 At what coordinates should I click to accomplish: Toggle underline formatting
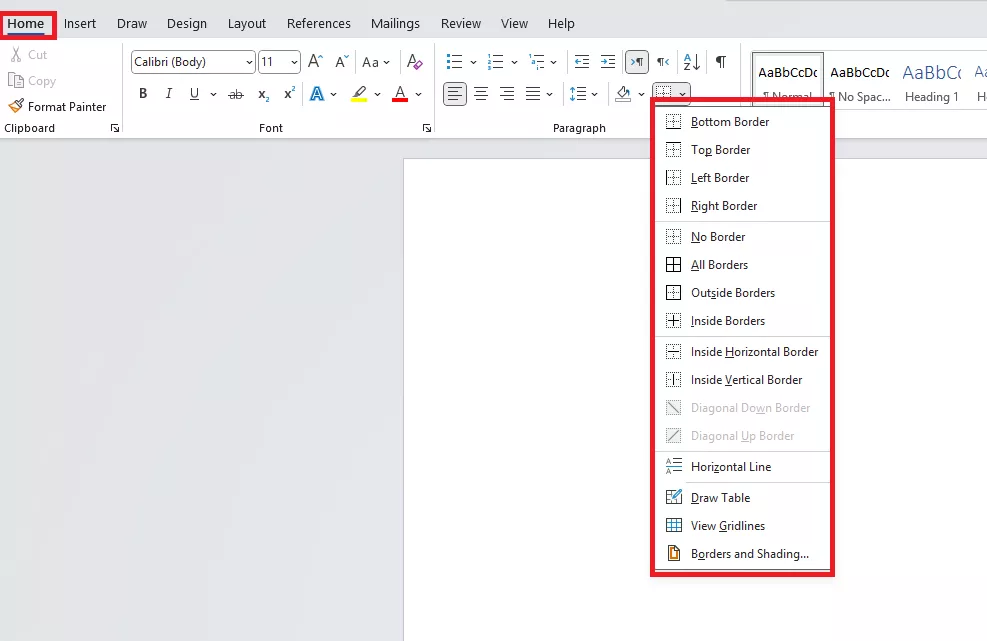click(194, 94)
